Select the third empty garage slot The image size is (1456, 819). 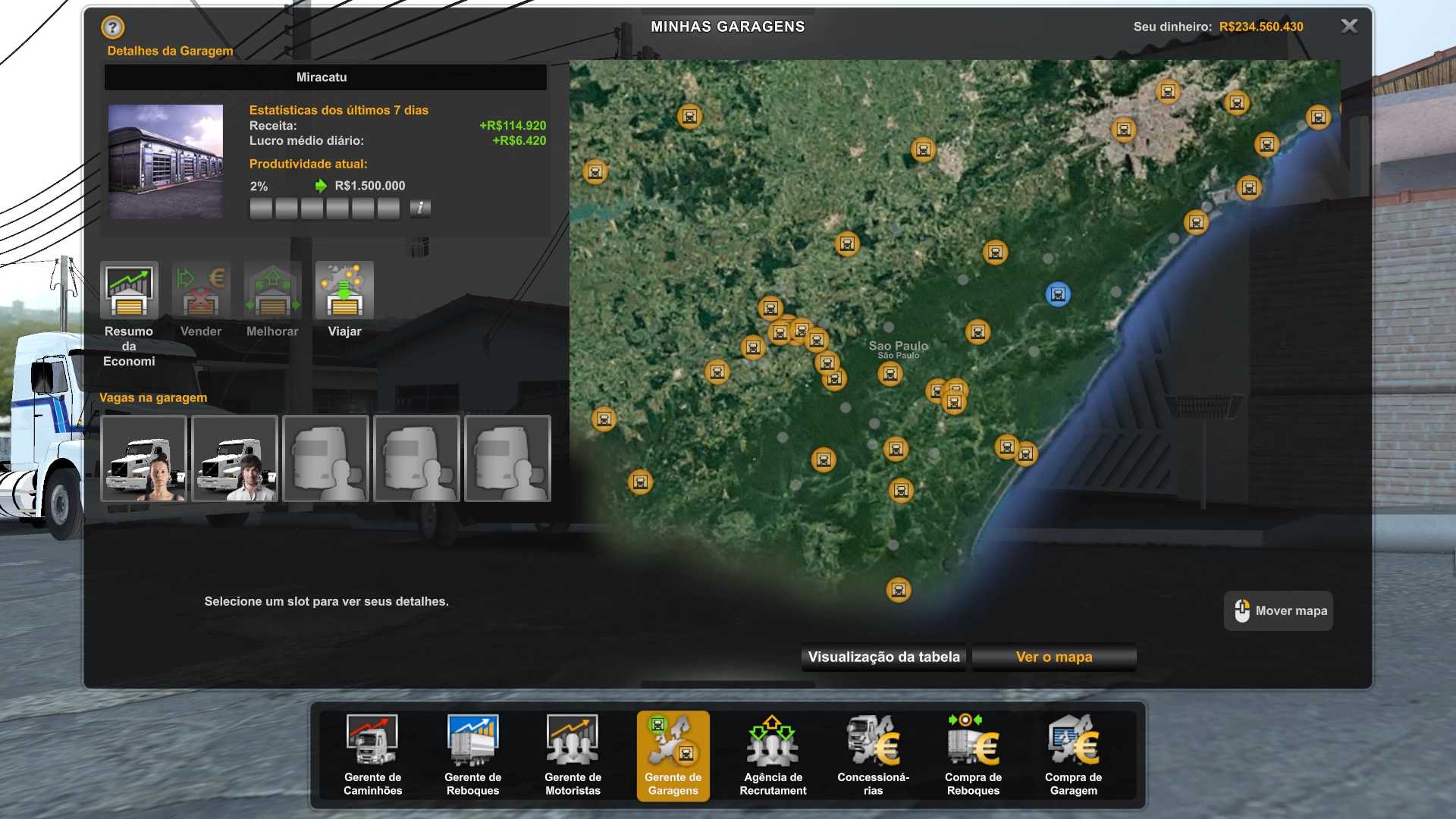pyautogui.click(x=326, y=458)
